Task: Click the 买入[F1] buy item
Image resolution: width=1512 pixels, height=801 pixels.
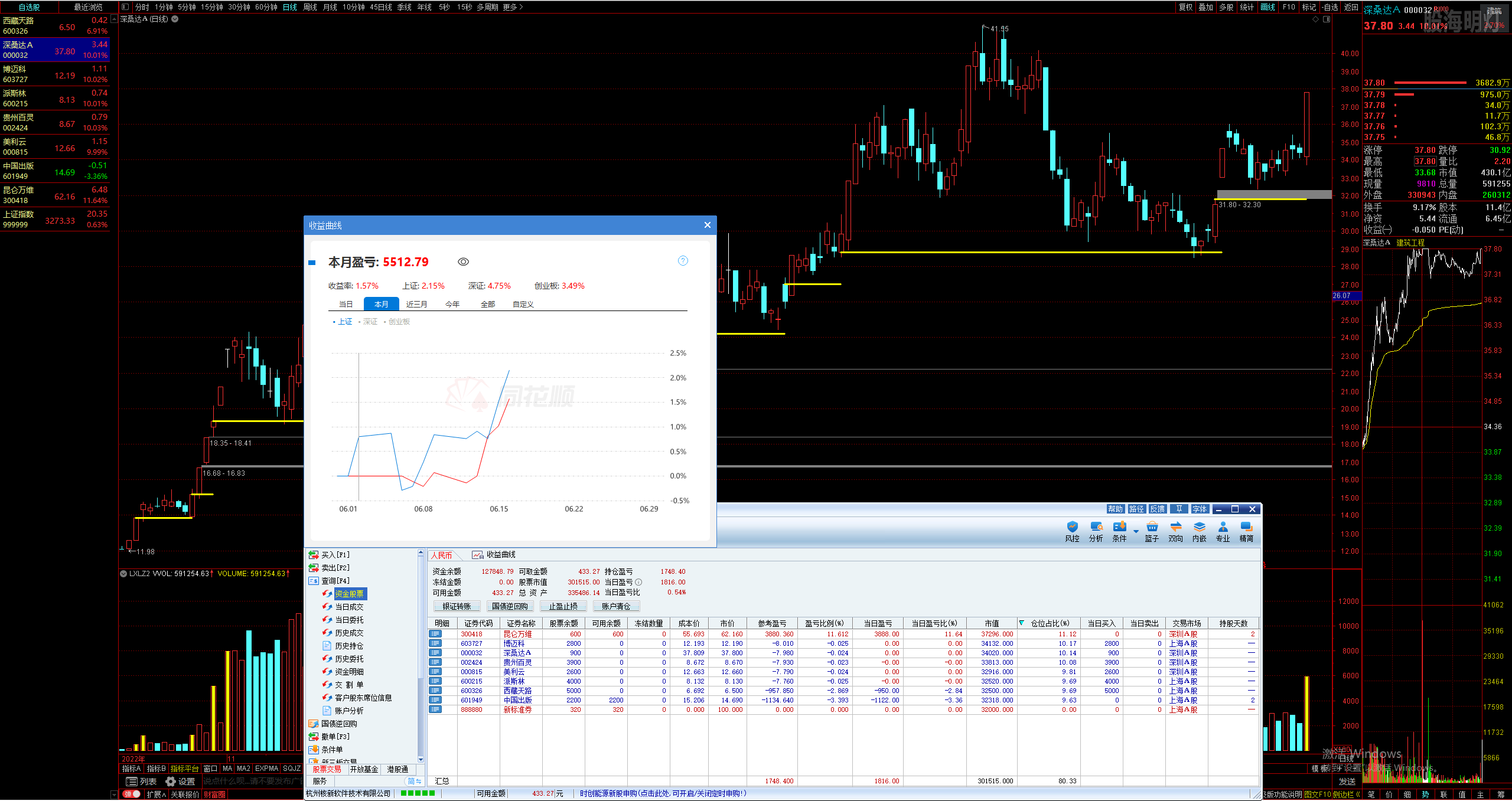Action: [x=329, y=555]
